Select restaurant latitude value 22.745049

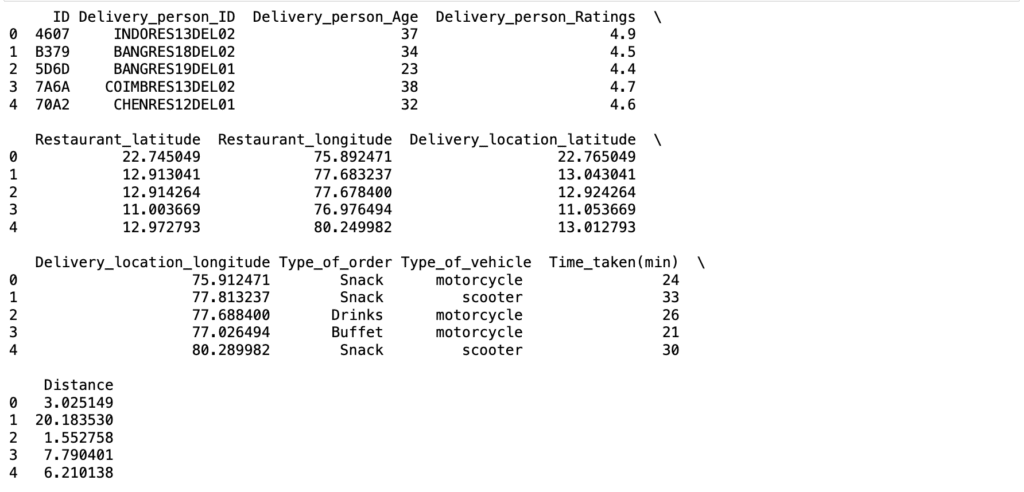point(161,157)
